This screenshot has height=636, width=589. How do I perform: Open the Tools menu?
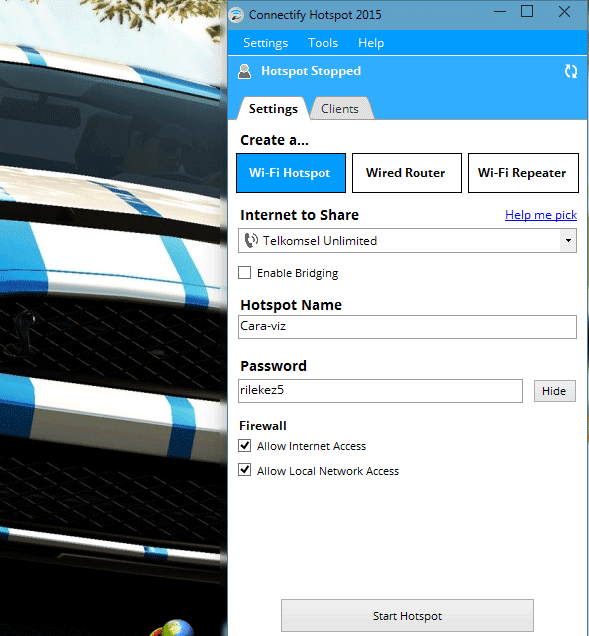(323, 43)
